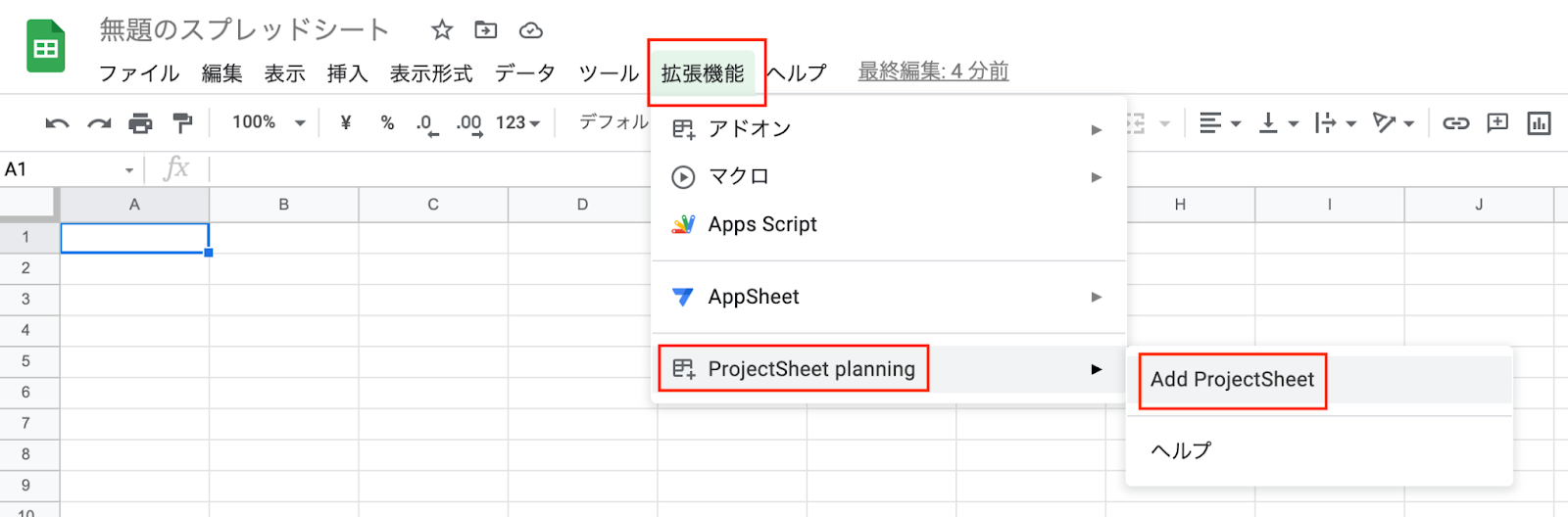Select the アドオン menu entry

pyautogui.click(x=889, y=128)
